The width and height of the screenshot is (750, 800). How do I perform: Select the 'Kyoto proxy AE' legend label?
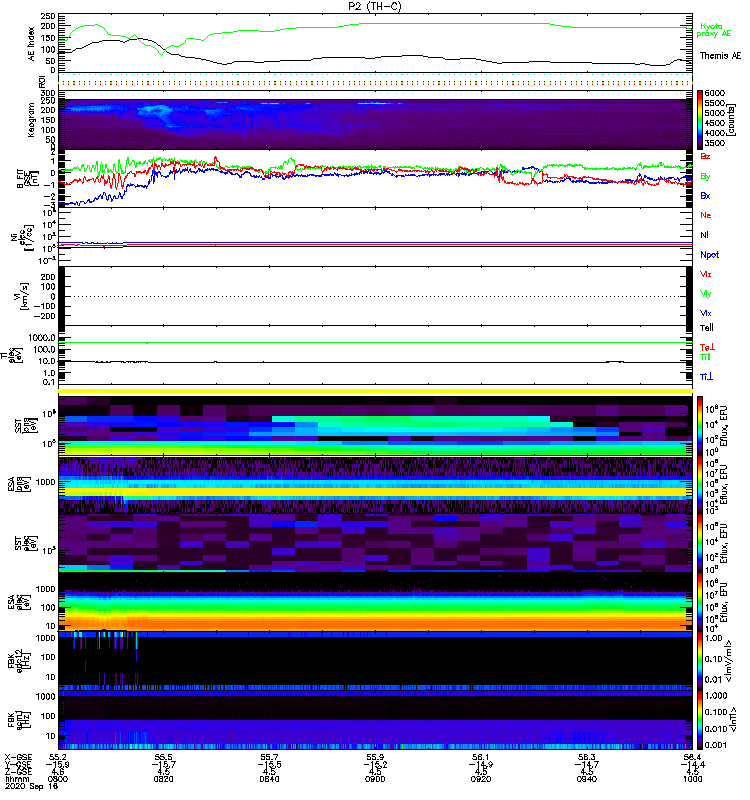pos(714,30)
